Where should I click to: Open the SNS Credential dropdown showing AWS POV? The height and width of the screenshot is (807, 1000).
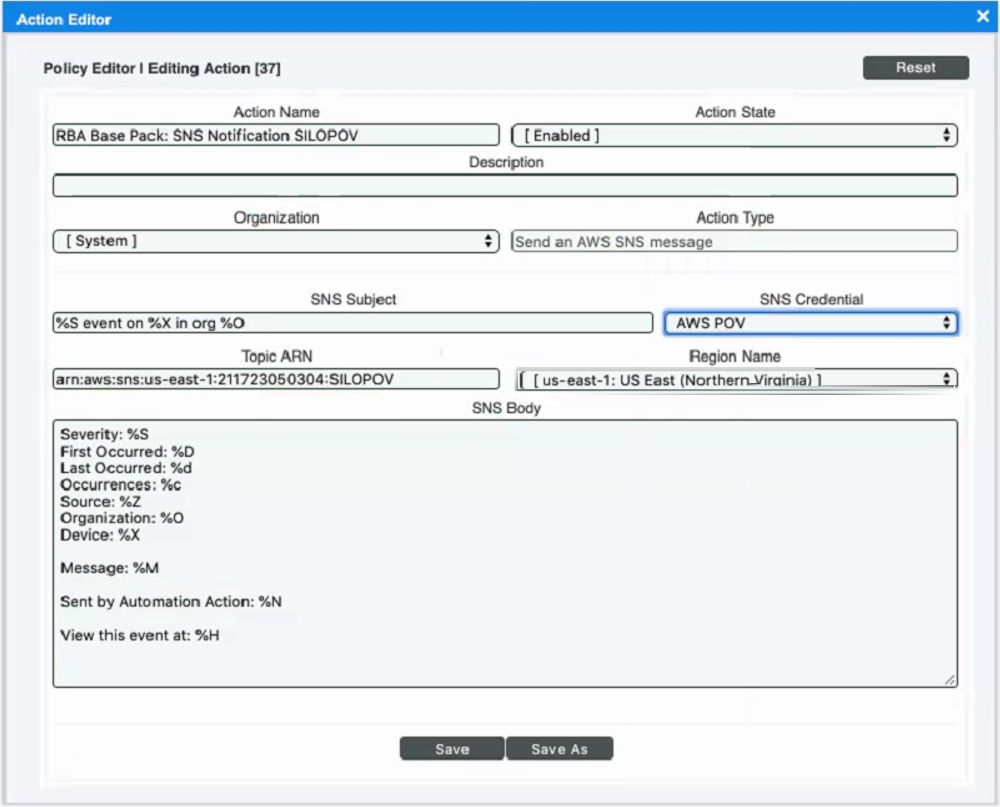(x=810, y=323)
